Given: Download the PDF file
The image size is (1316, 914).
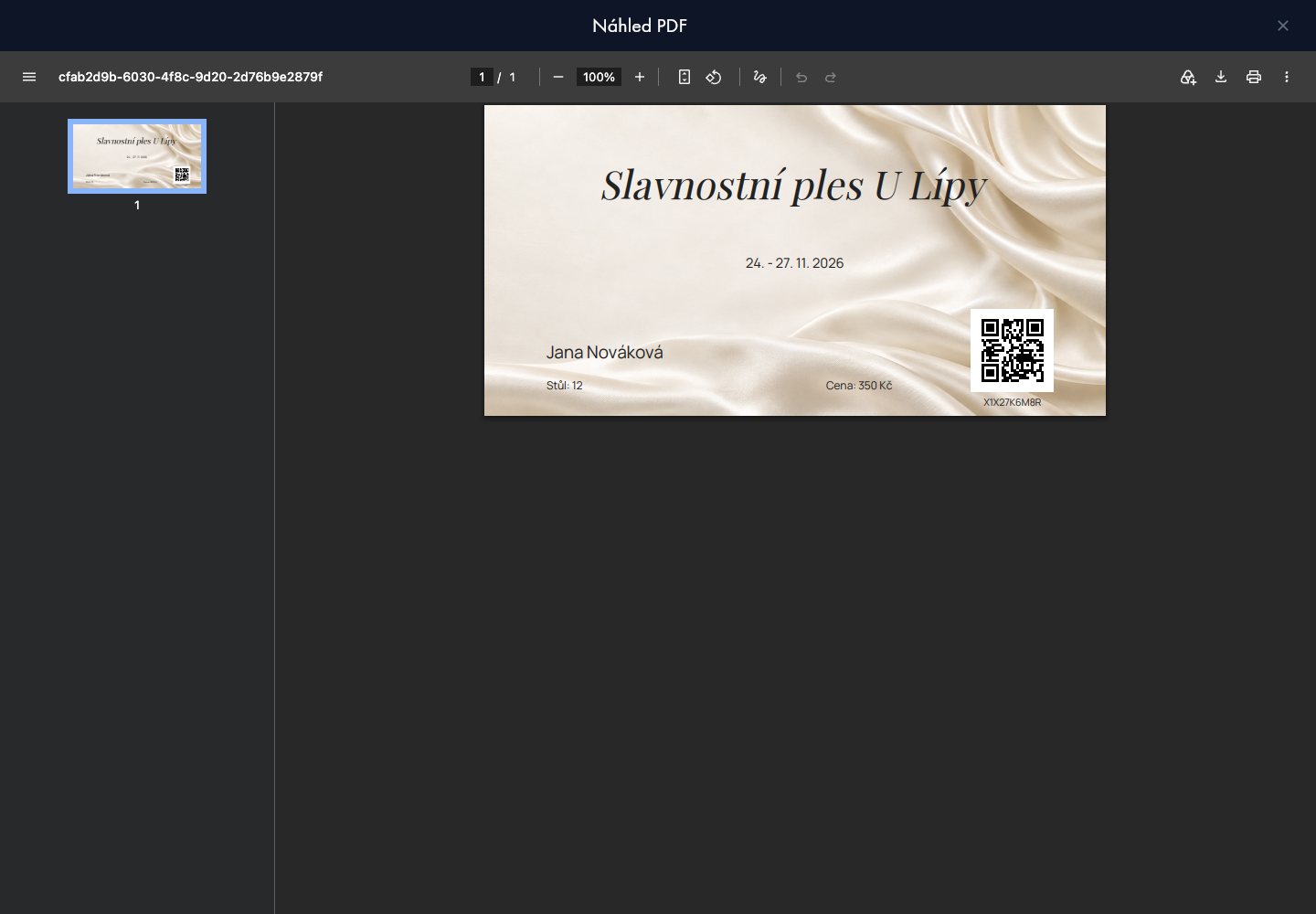Looking at the screenshot, I should (1221, 77).
